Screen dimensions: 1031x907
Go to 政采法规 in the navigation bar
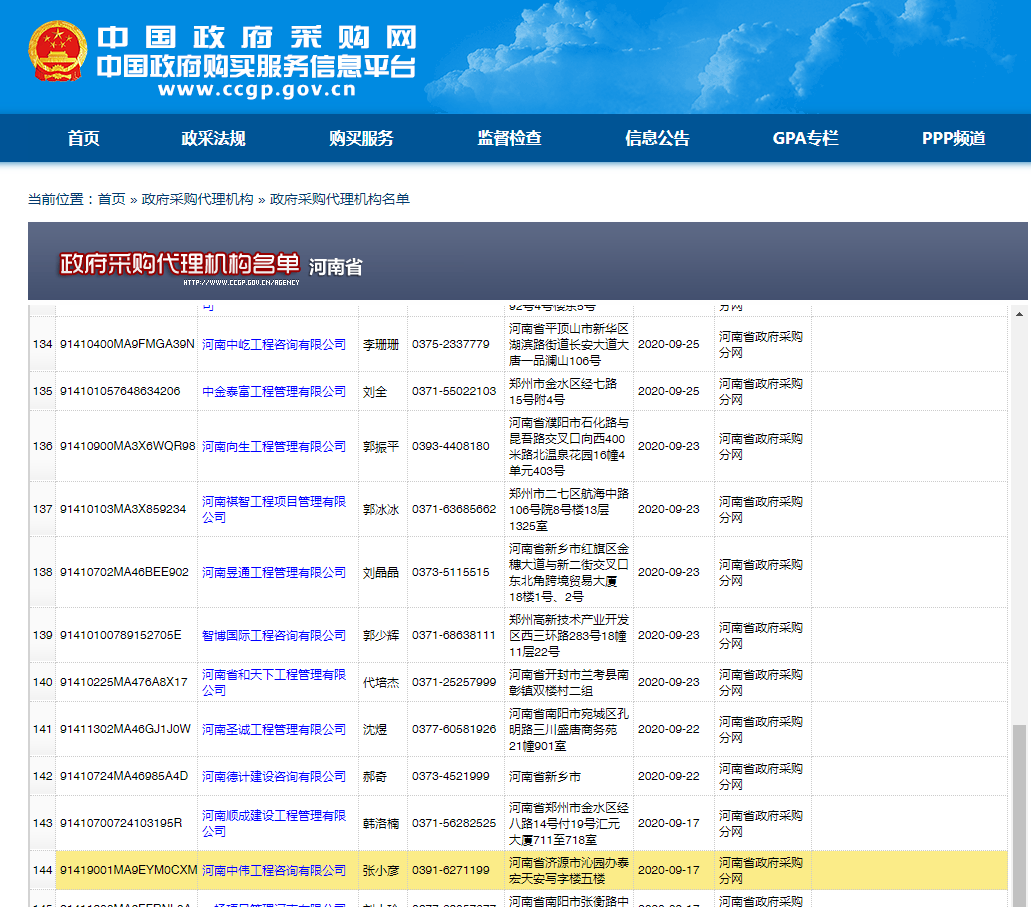(x=213, y=139)
